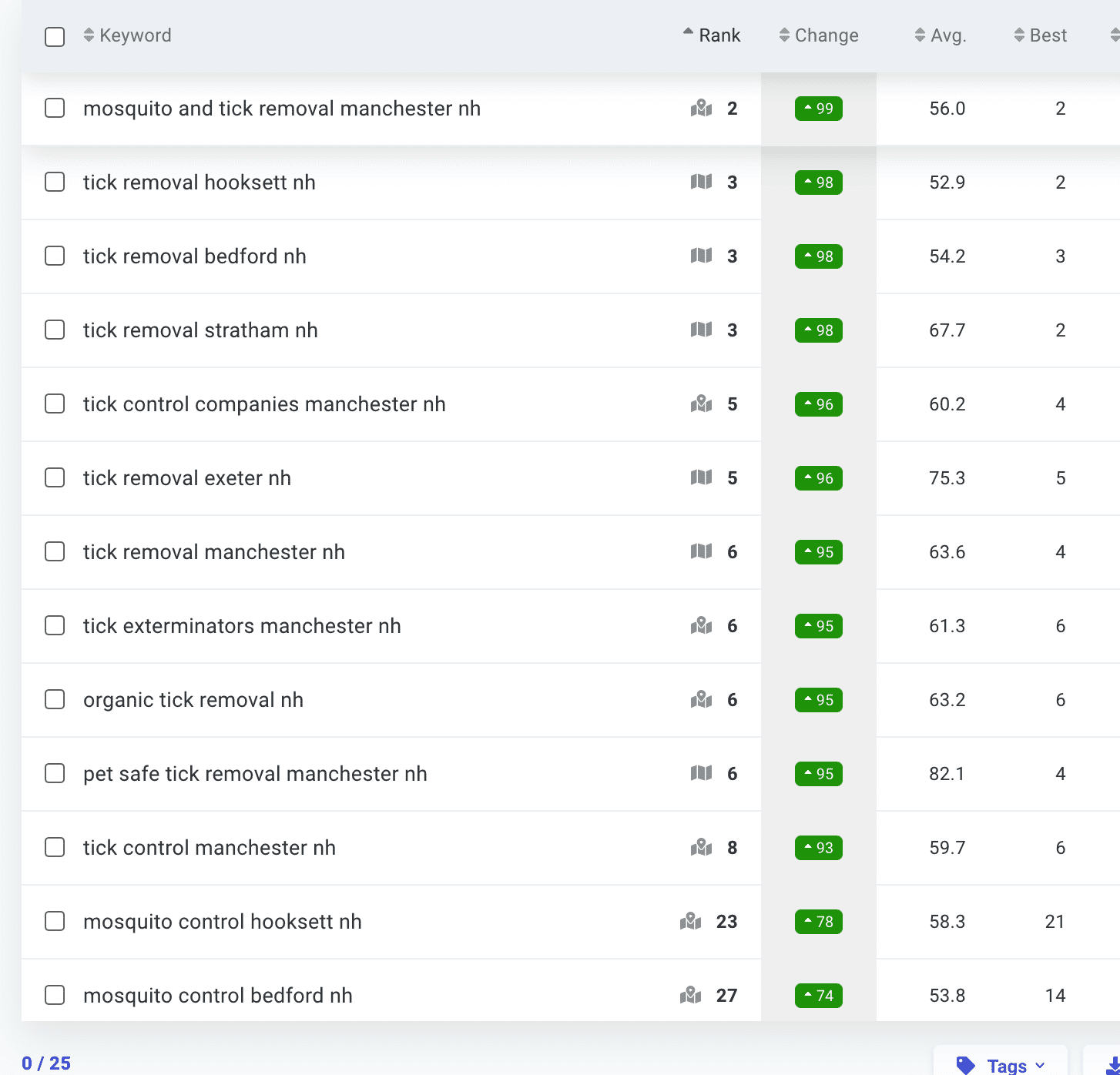Viewport: 1120px width, 1075px height.
Task: Click local pack icon for mosquito control hooksett nh
Action: [690, 922]
